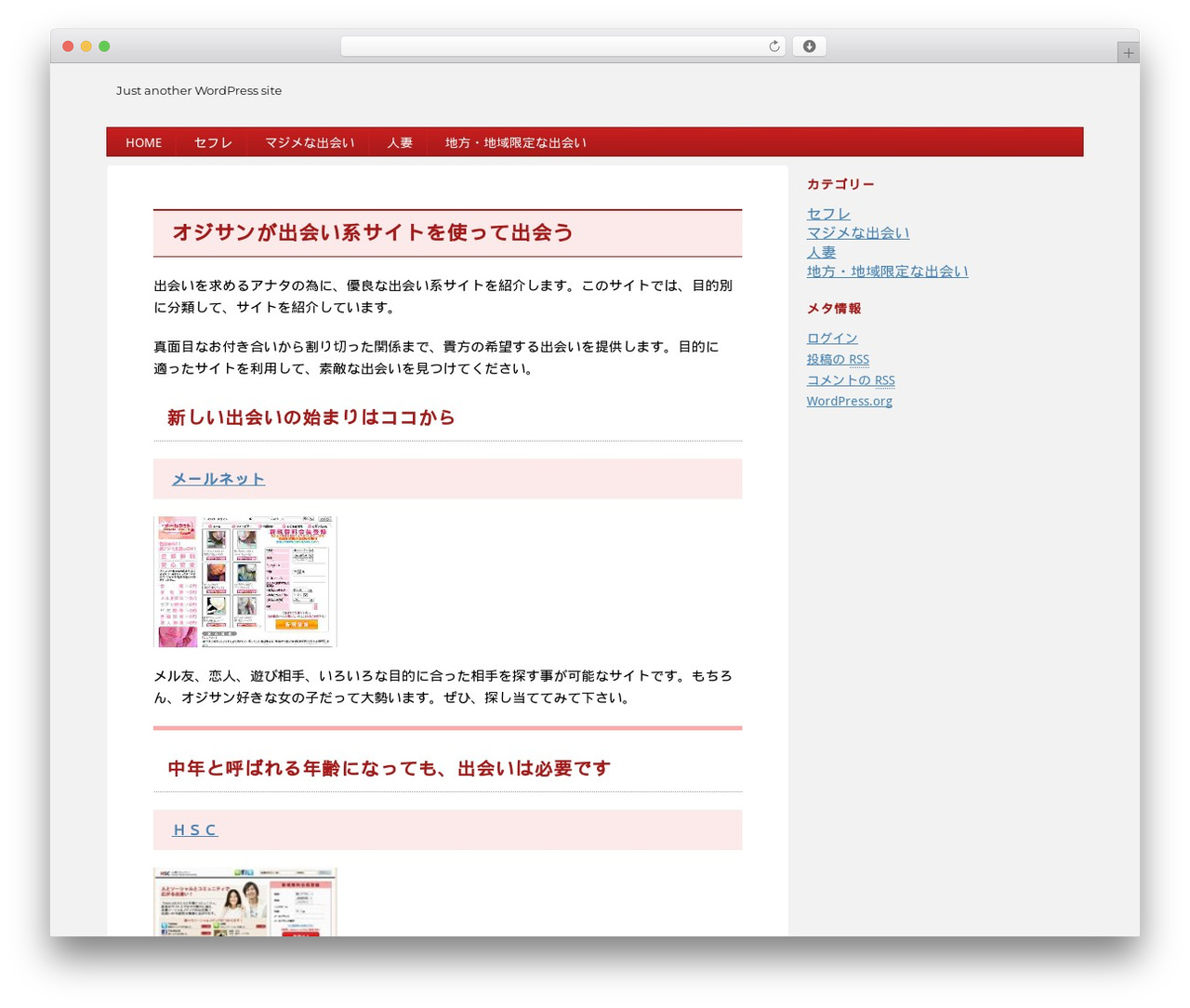Click the カテゴリー sidebar heading

coord(840,184)
